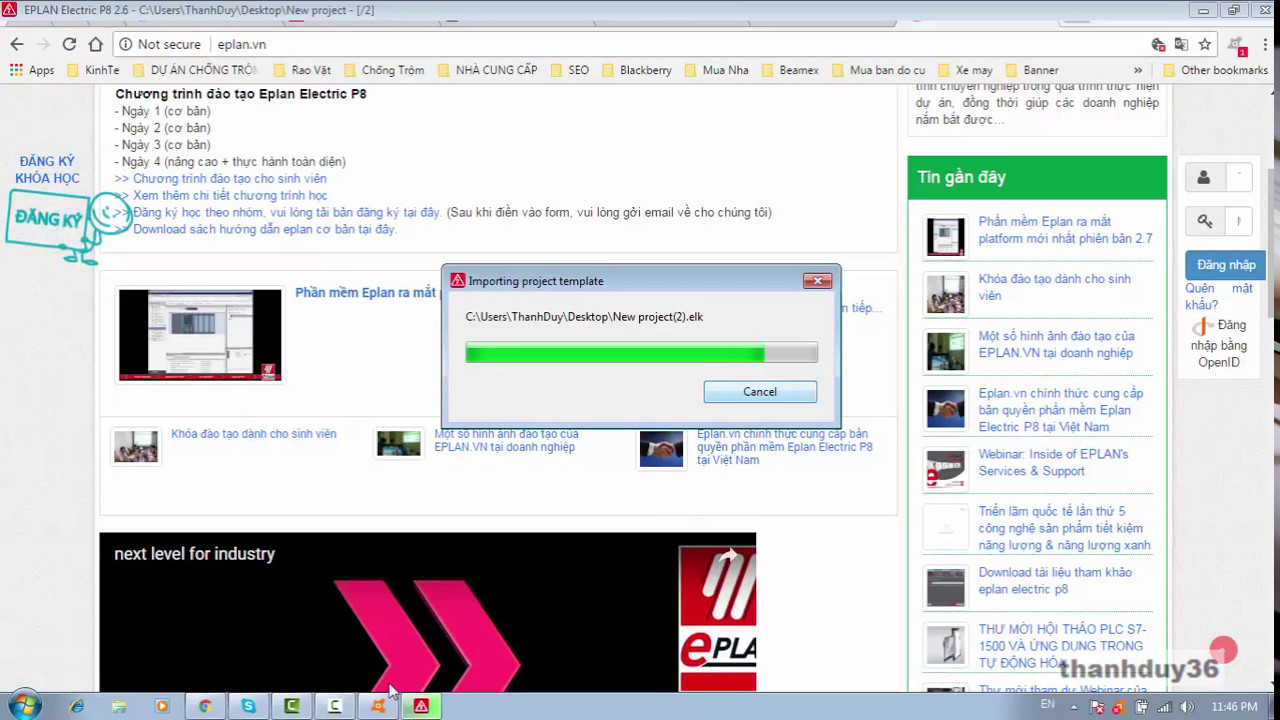Open the Other bookmarks folder
Image resolution: width=1280 pixels, height=720 pixels.
(1215, 70)
